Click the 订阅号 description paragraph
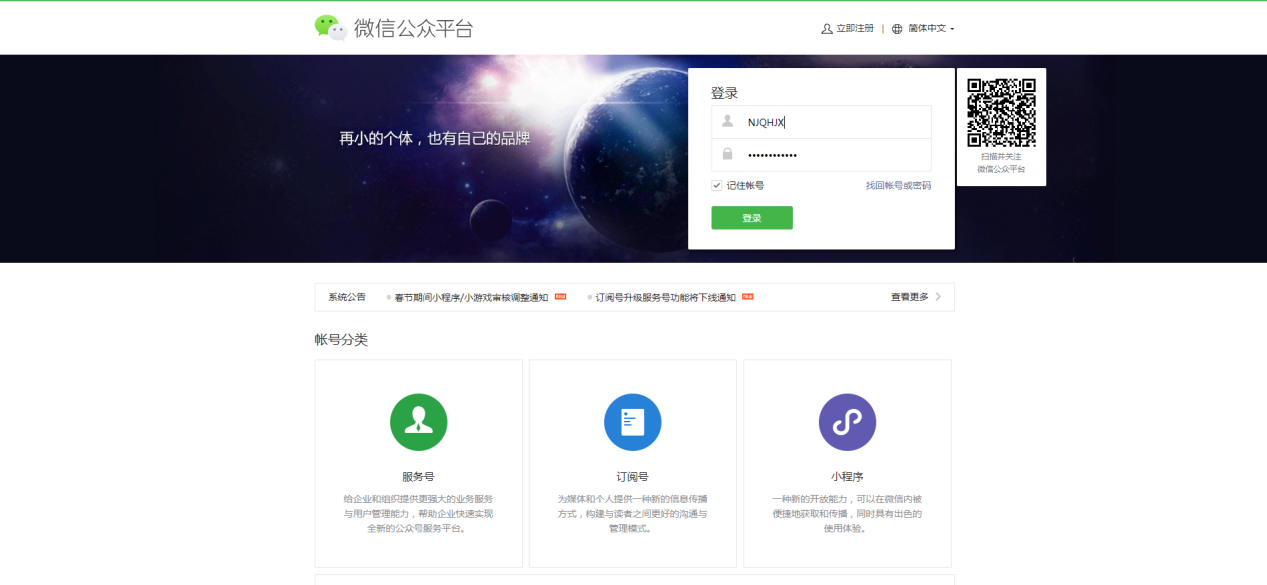The width and height of the screenshot is (1267, 585). (x=633, y=513)
